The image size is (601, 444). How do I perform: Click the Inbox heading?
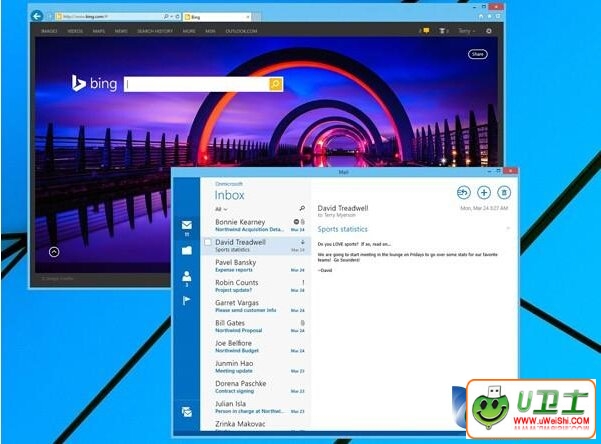point(229,195)
